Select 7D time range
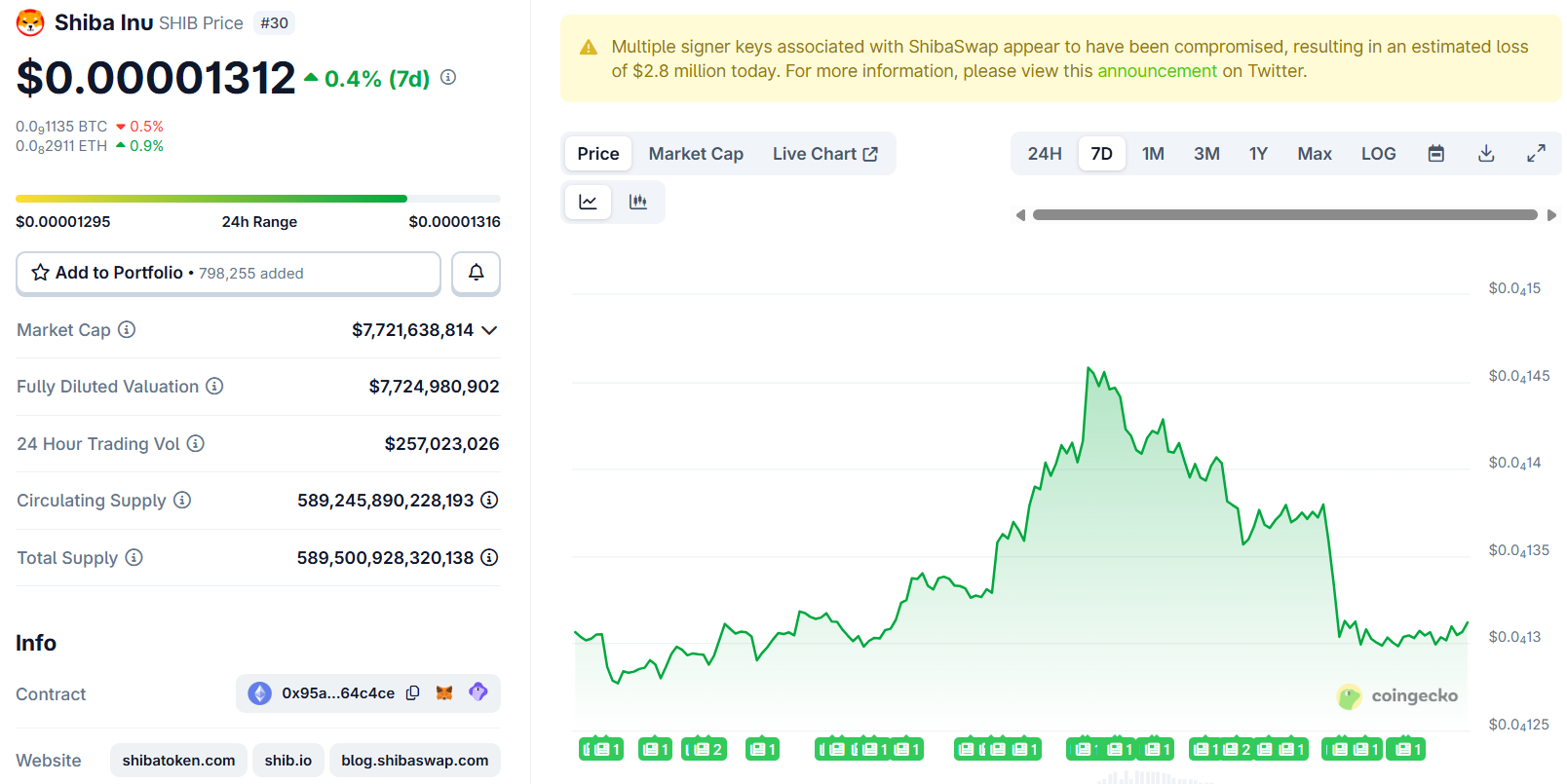 pyautogui.click(x=1102, y=154)
